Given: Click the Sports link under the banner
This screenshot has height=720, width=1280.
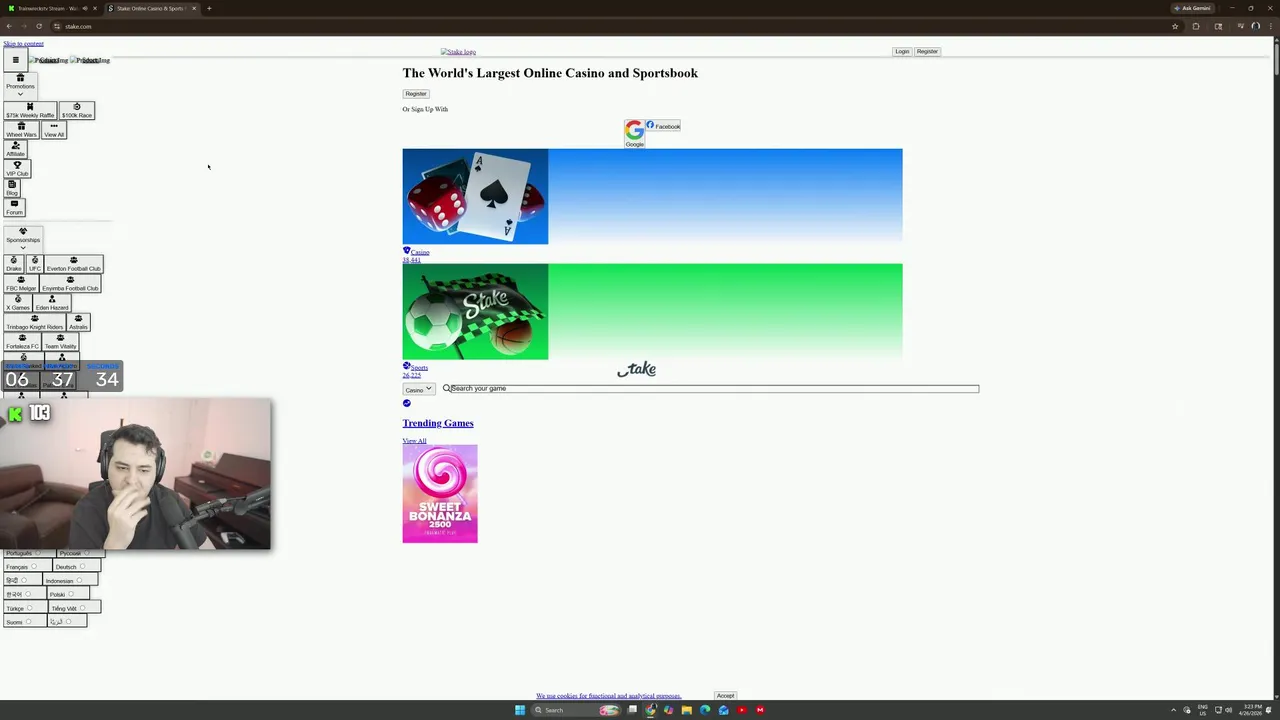Looking at the screenshot, I should pos(419,368).
